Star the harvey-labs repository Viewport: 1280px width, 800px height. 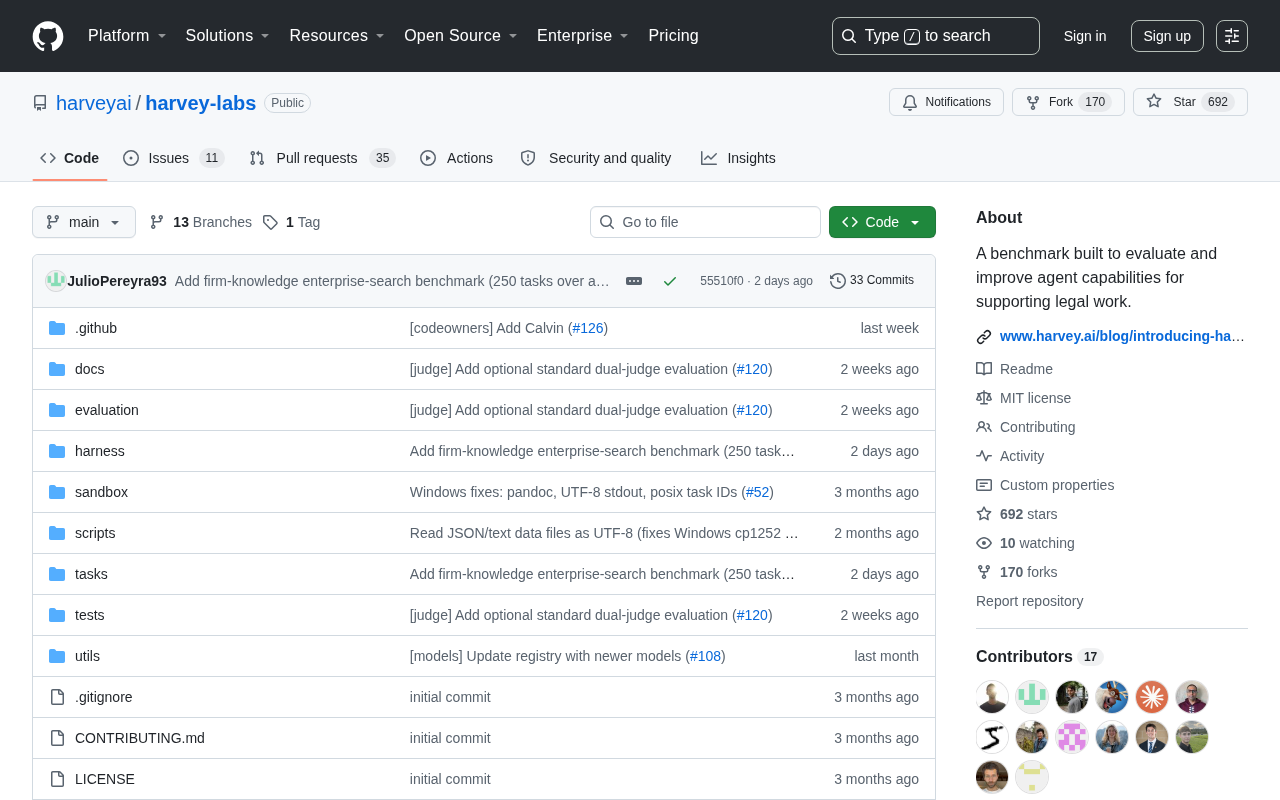[1190, 102]
